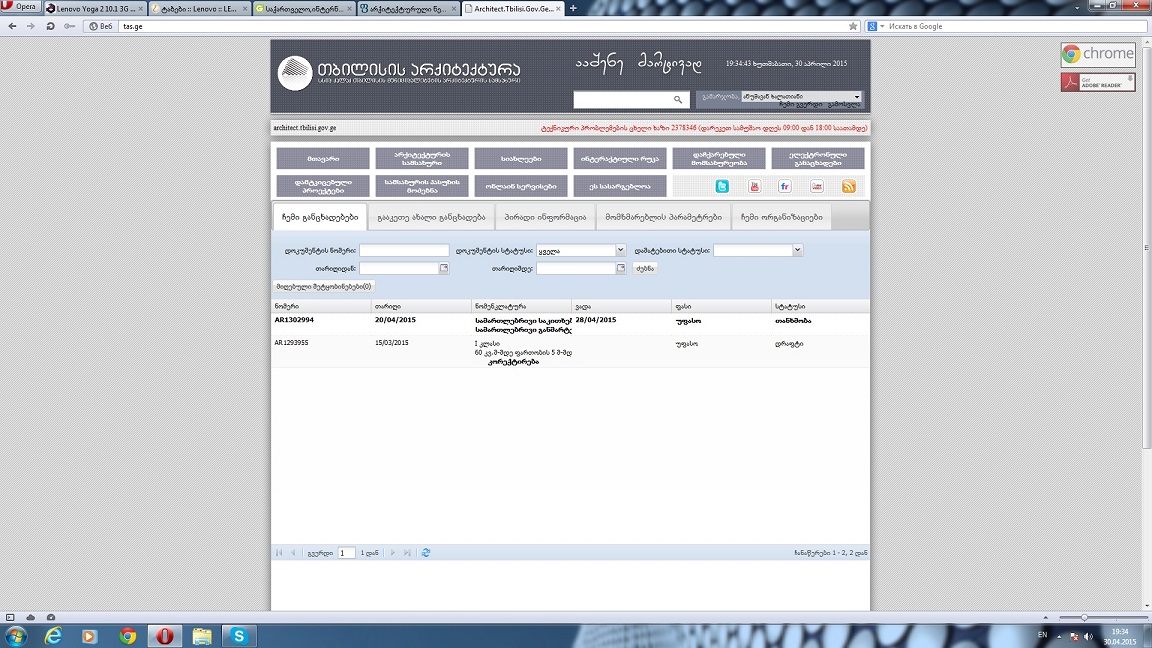This screenshot has height=648, width=1152.
Task: Launch Skype from the Windows taskbar
Action: pos(239,636)
